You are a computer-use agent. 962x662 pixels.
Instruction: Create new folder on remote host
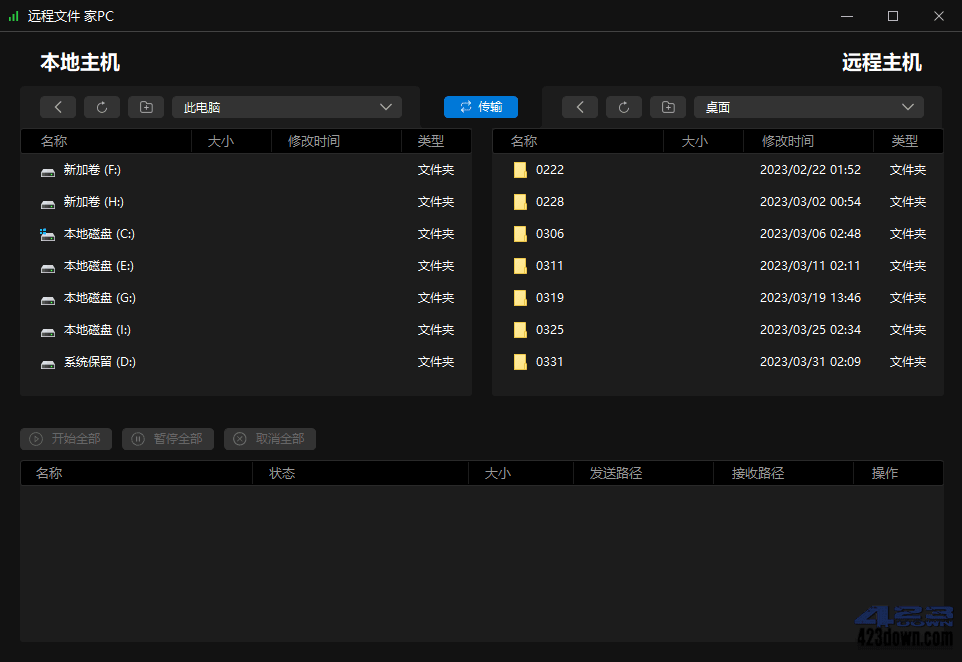pyautogui.click(x=668, y=107)
